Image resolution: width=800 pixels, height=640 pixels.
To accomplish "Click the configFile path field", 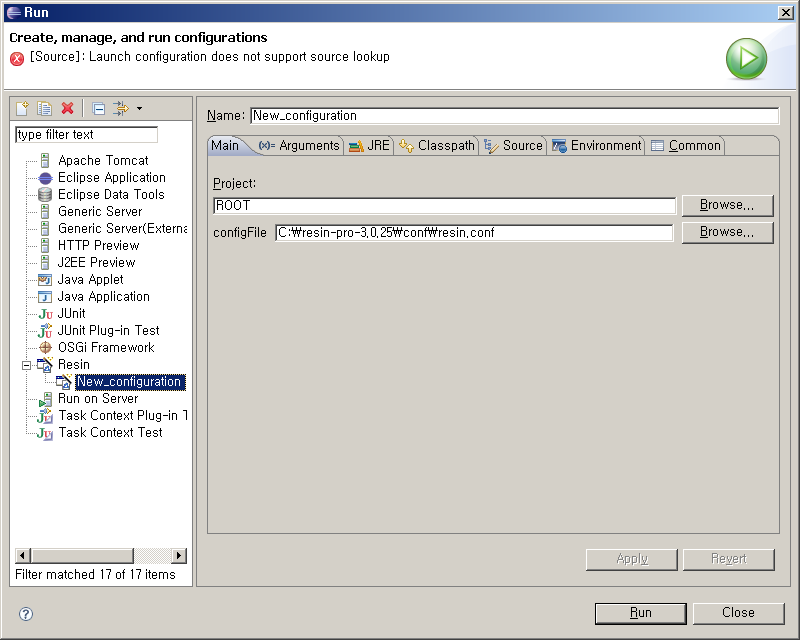I will pyautogui.click(x=474, y=233).
